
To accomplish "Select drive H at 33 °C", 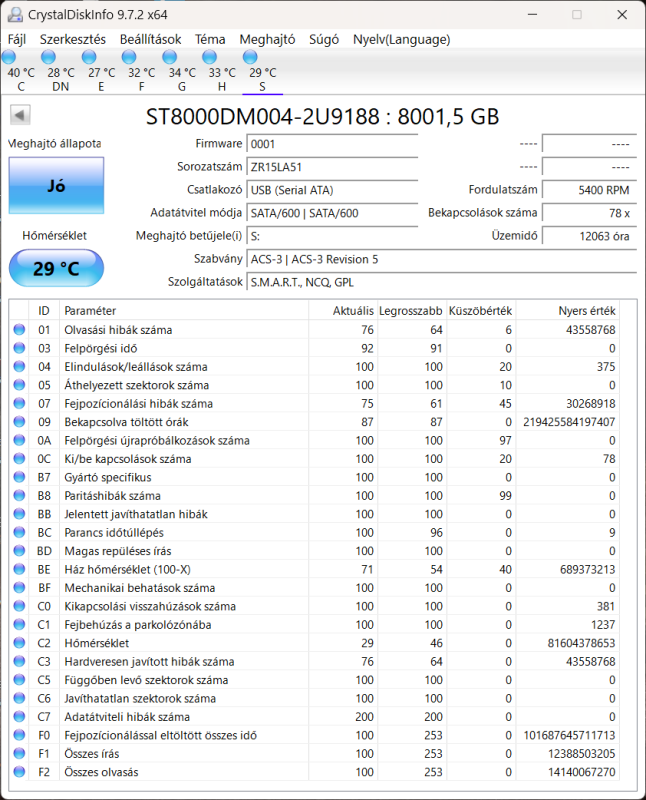I will coord(222,71).
